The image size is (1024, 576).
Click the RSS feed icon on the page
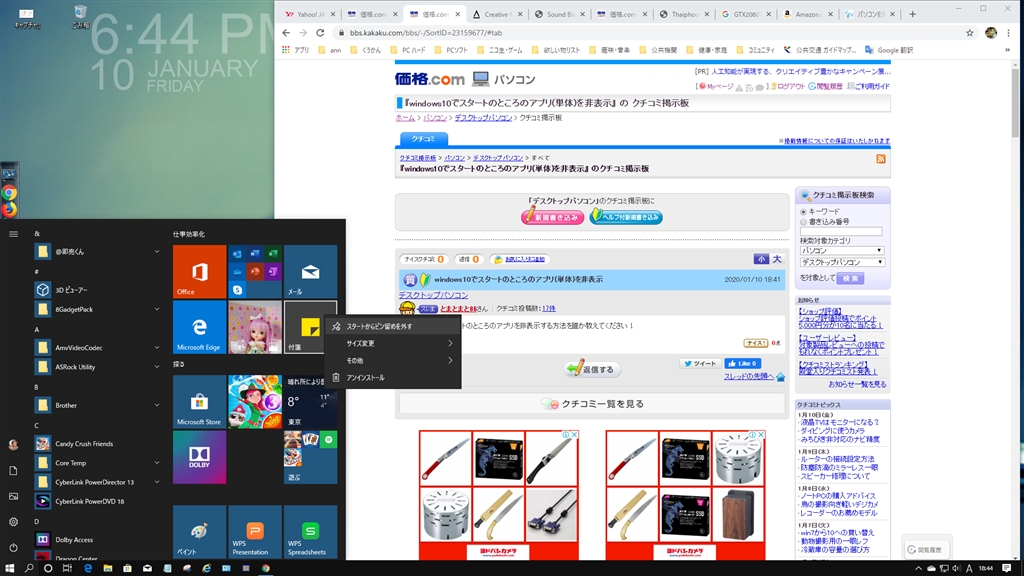click(x=880, y=159)
